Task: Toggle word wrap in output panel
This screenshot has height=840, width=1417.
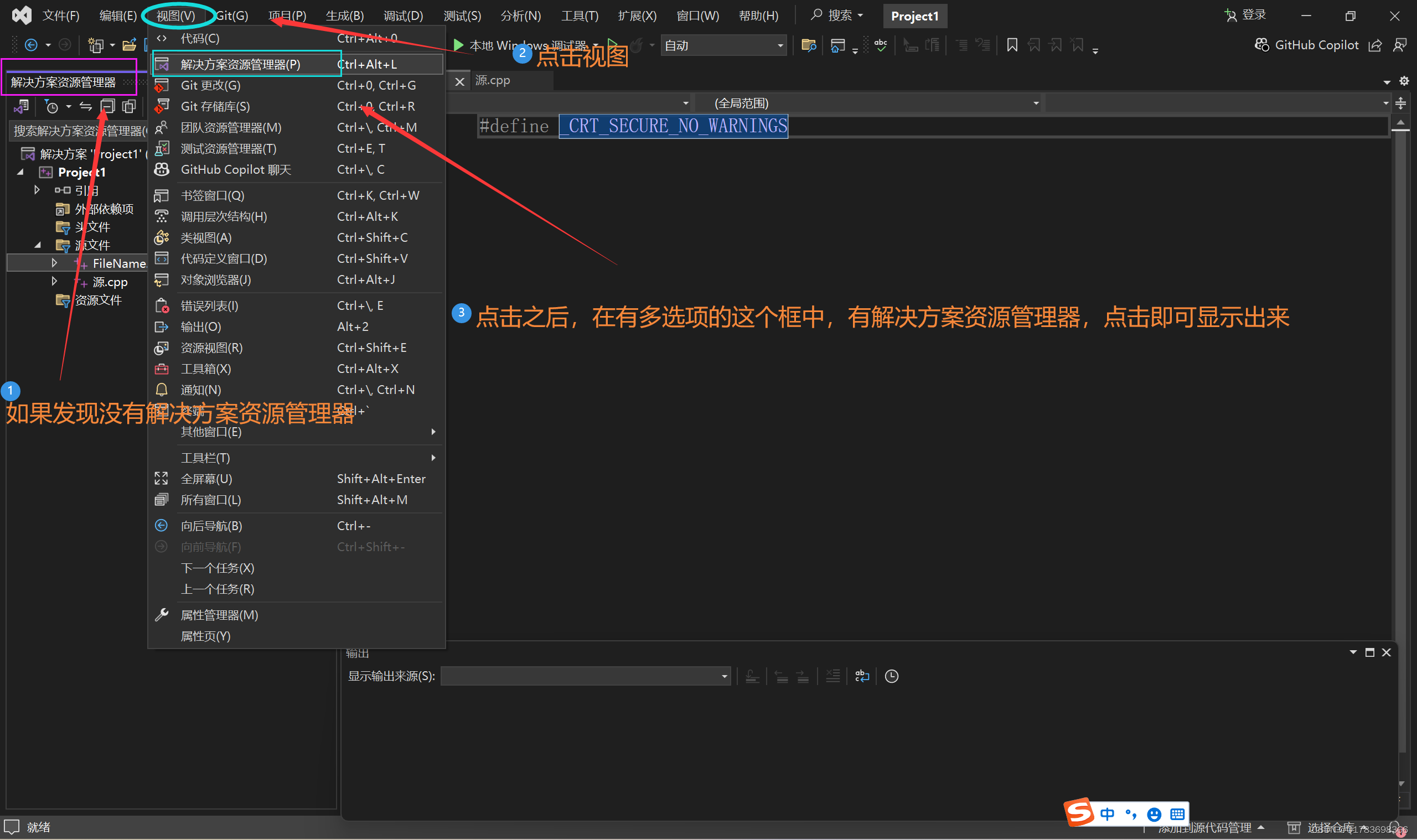Action: [862, 676]
